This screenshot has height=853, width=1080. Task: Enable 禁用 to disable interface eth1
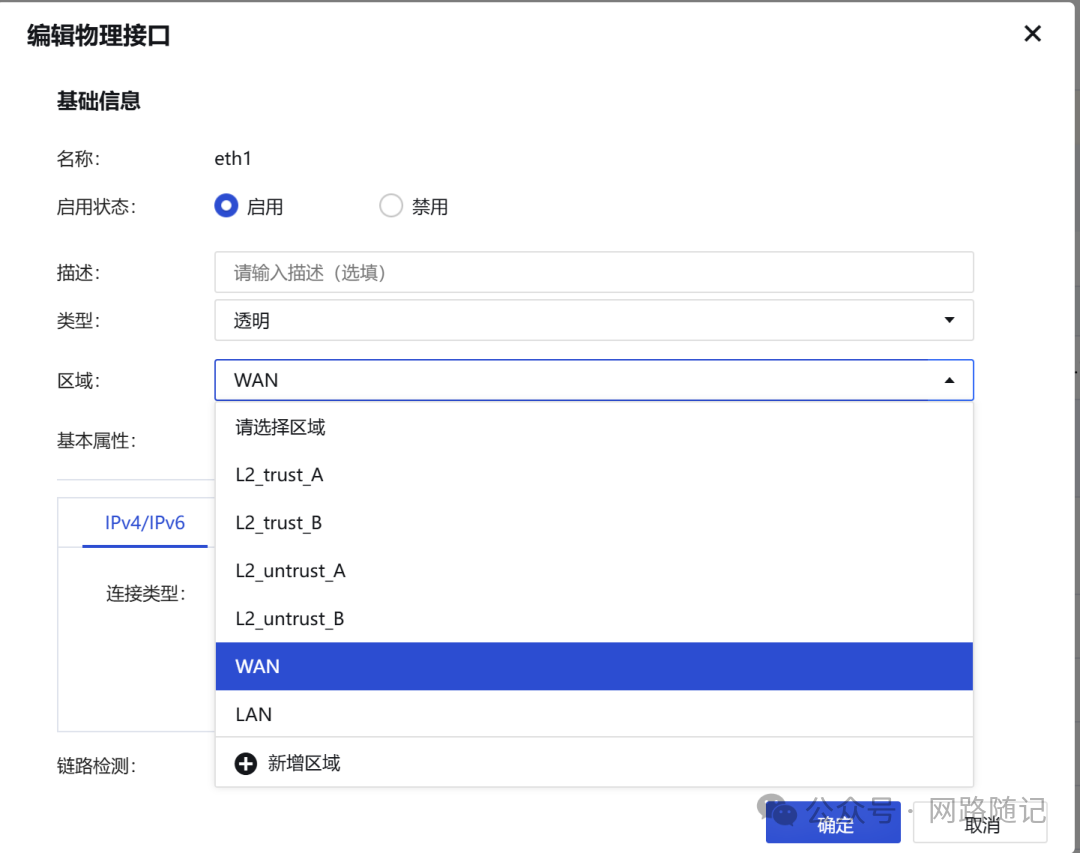391,205
